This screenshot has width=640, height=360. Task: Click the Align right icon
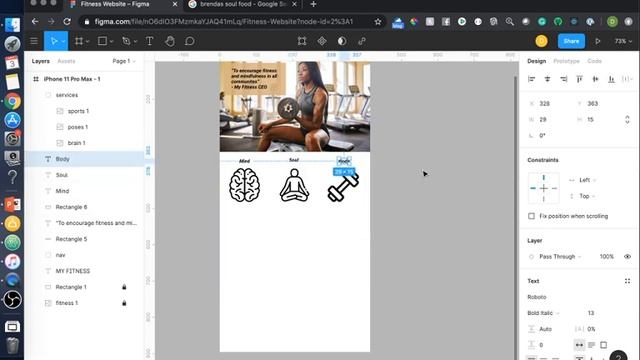coord(564,79)
